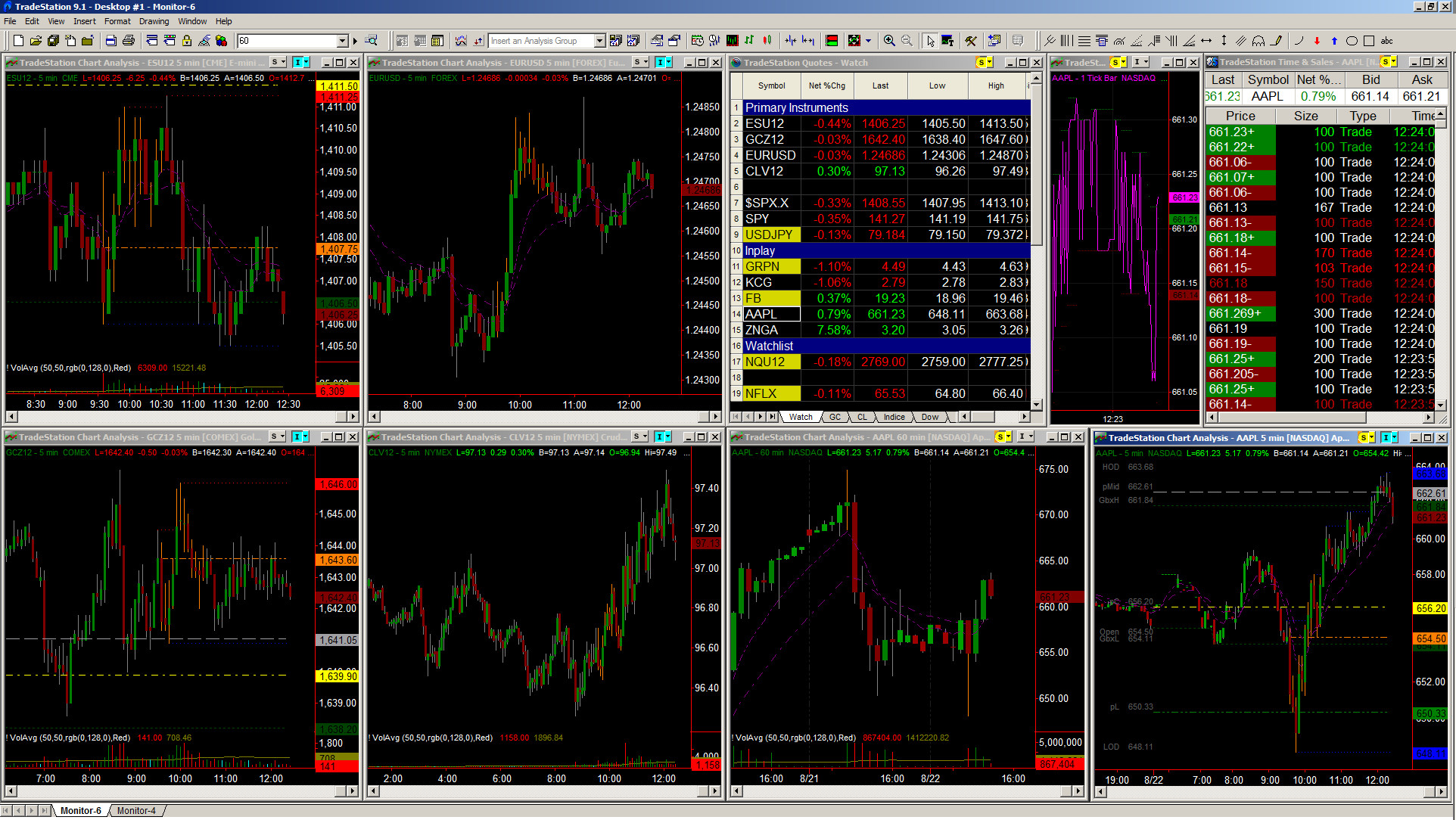Image resolution: width=1456 pixels, height=820 pixels.
Task: Select the blue Up Arrow drawing tool
Action: 1334,41
